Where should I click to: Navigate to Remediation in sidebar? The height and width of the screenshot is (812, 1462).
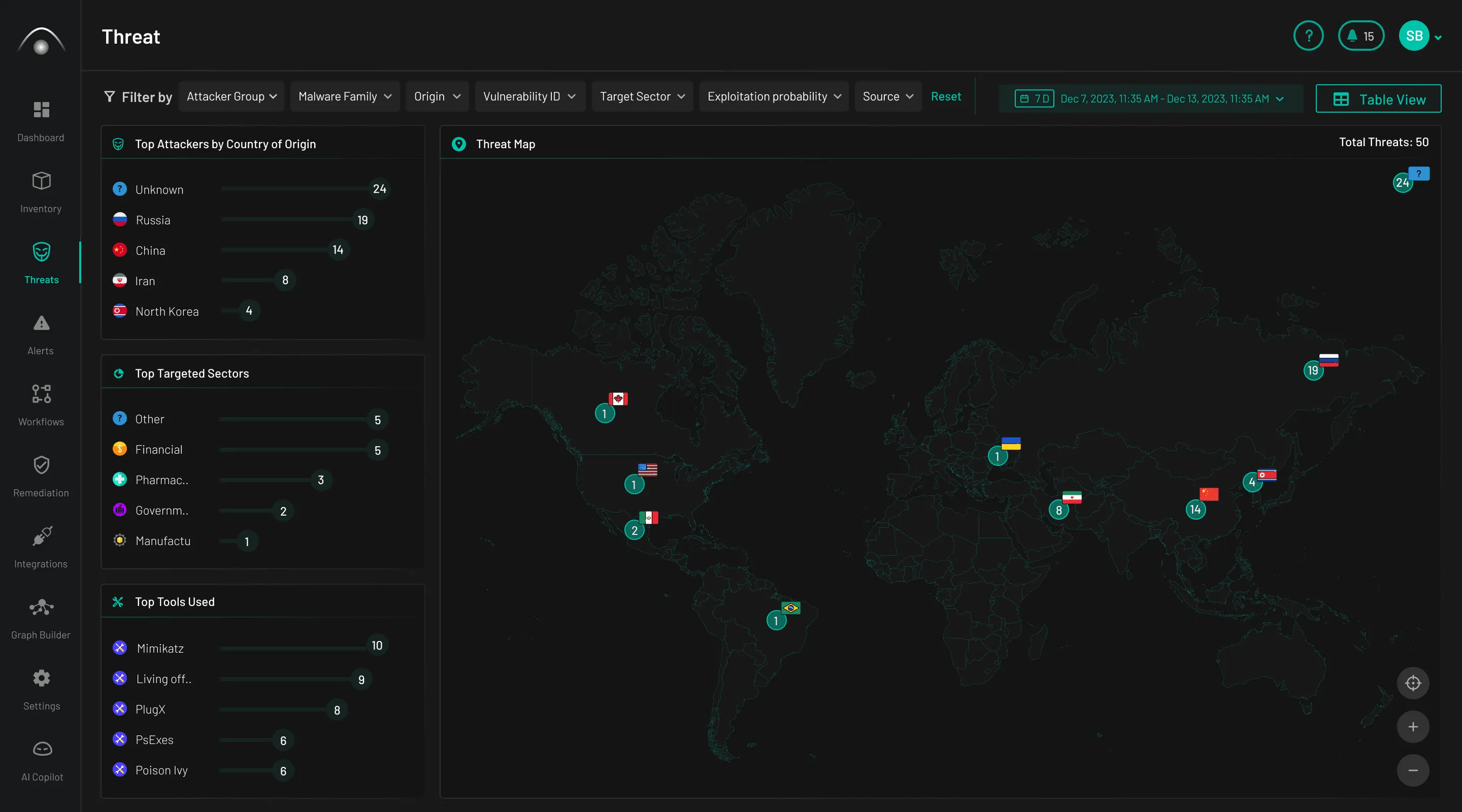[x=41, y=476]
